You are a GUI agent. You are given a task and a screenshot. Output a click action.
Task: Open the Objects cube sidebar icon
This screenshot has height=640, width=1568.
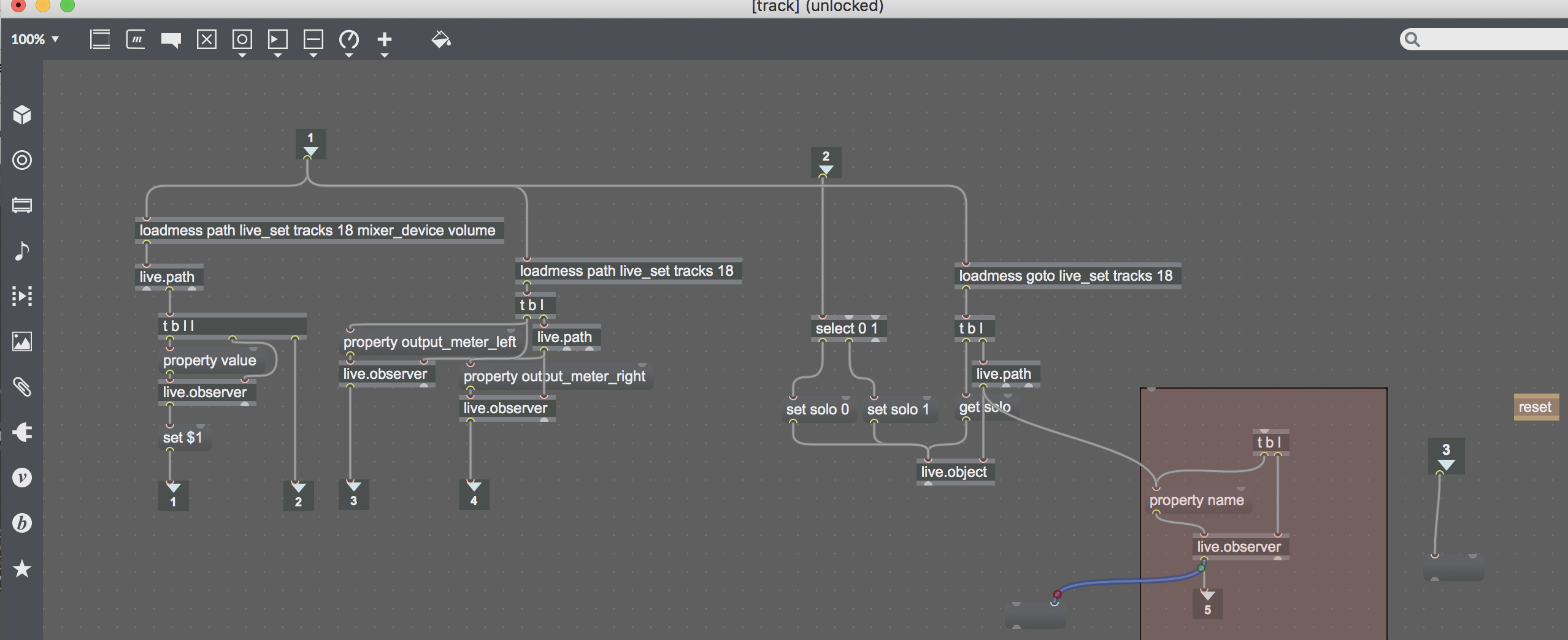pos(22,115)
